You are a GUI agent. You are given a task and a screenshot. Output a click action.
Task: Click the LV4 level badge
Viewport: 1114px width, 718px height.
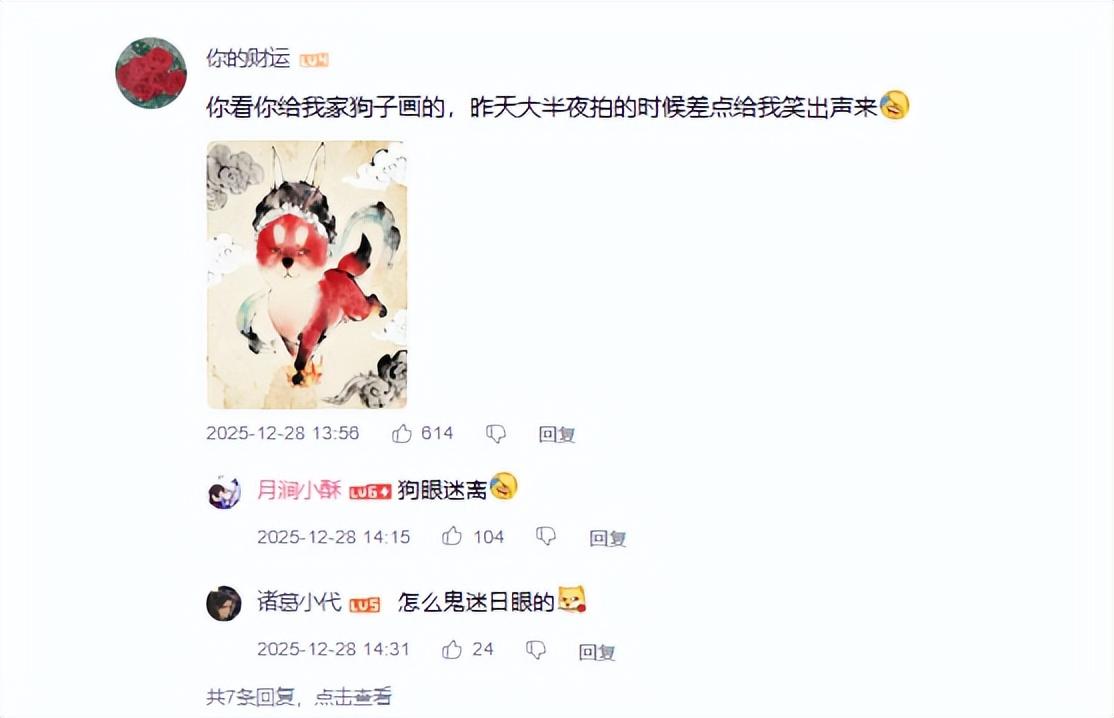(314, 60)
